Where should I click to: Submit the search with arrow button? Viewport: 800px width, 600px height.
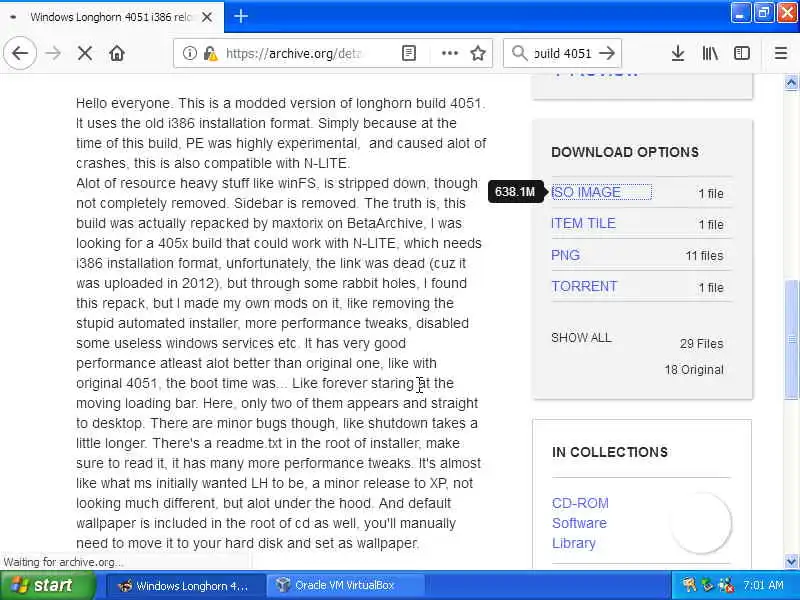point(607,53)
